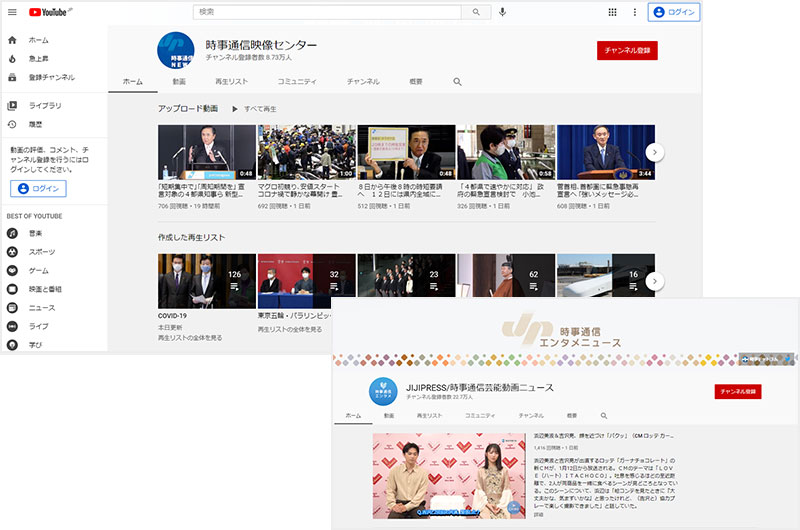Expand playlists row with right arrow
Viewport: 800px width, 530px height.
coord(654,281)
